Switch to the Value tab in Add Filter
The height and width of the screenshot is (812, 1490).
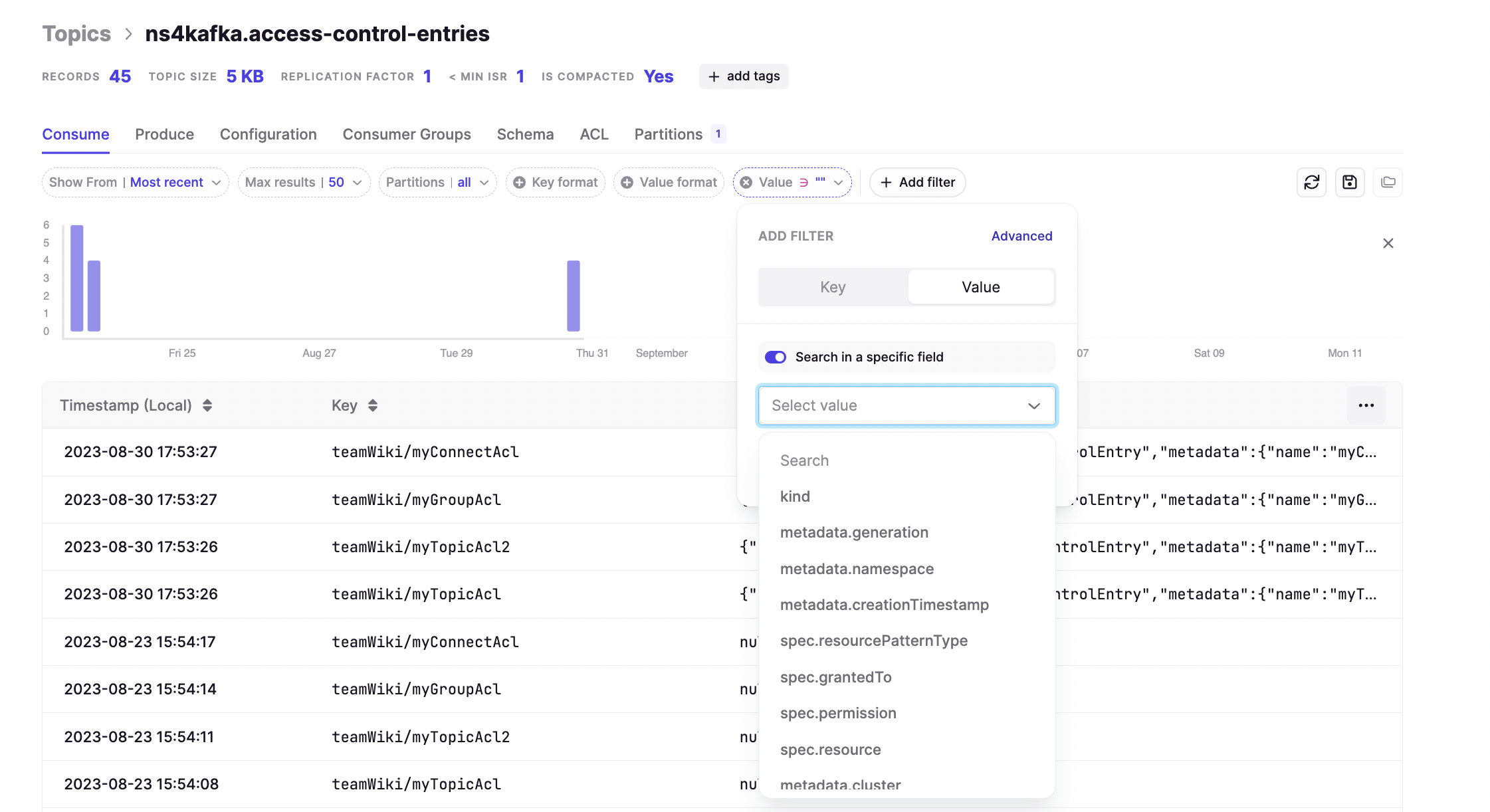(x=980, y=287)
